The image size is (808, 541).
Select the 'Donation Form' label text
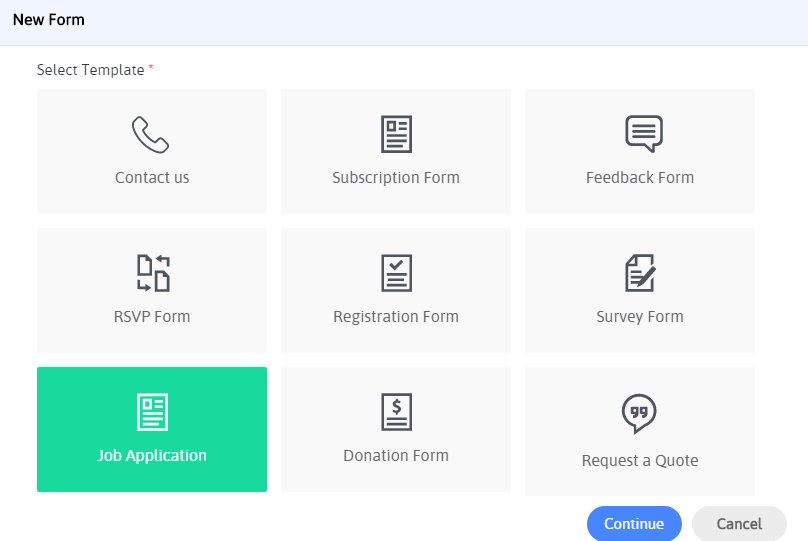pos(396,456)
